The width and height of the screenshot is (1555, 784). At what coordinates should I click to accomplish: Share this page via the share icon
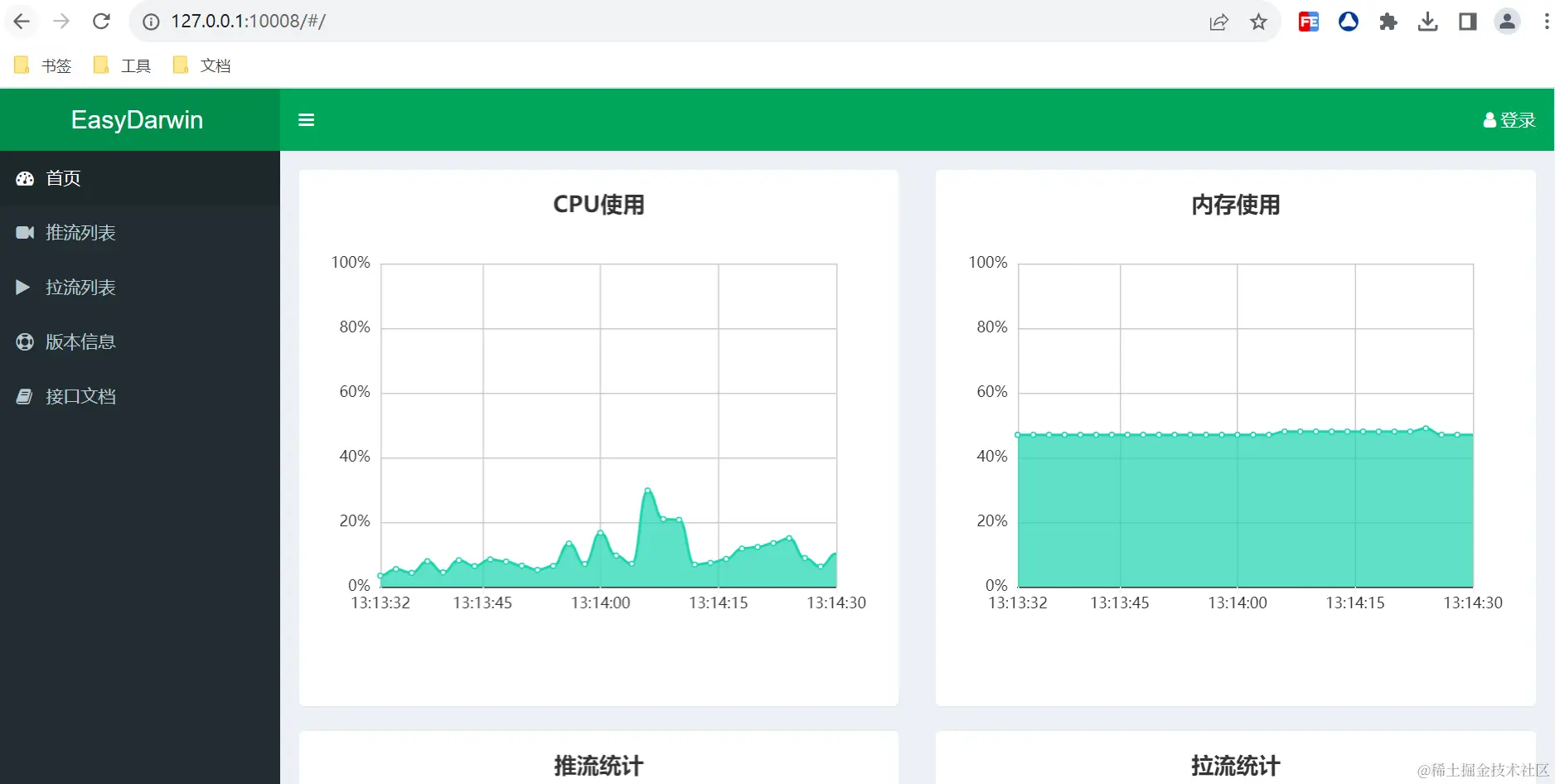(1218, 22)
